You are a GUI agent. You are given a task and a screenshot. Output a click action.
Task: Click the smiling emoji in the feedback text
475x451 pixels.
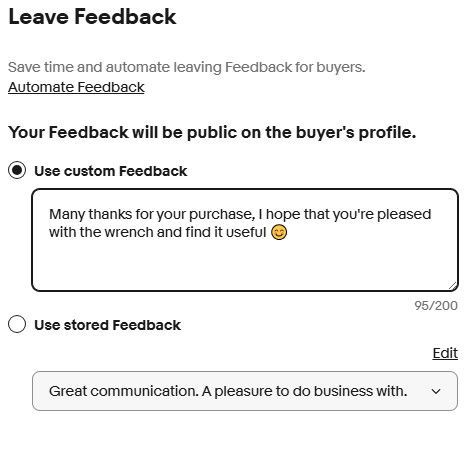pyautogui.click(x=279, y=232)
